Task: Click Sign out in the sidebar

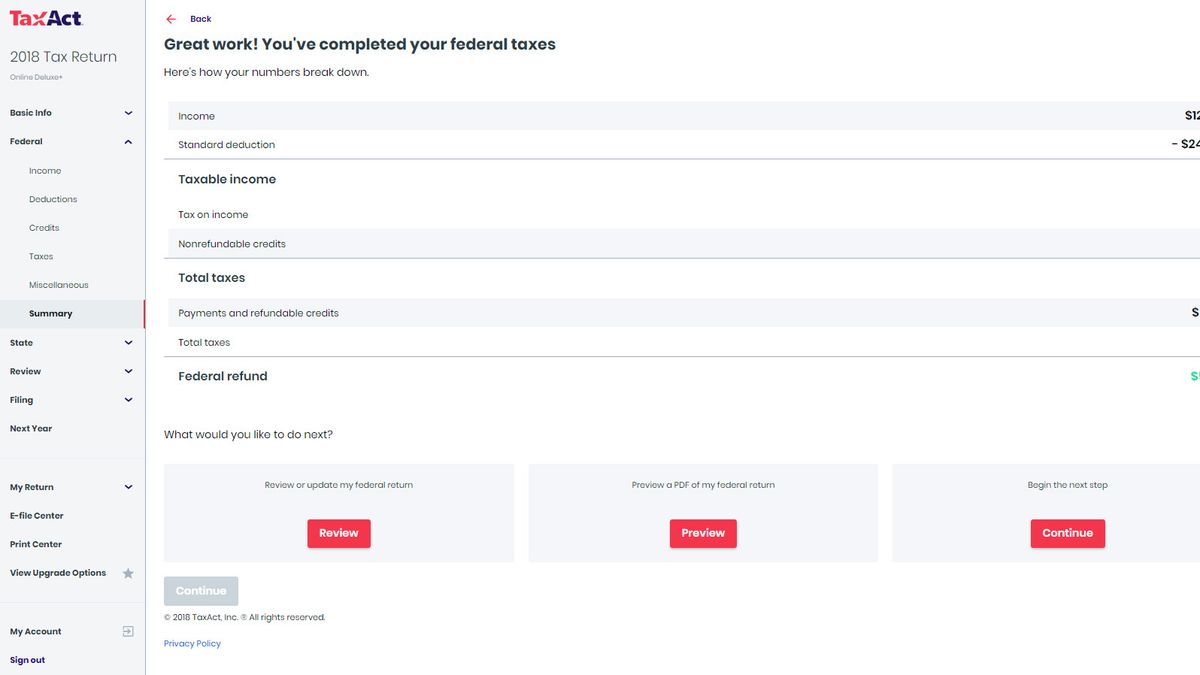Action: (x=27, y=660)
